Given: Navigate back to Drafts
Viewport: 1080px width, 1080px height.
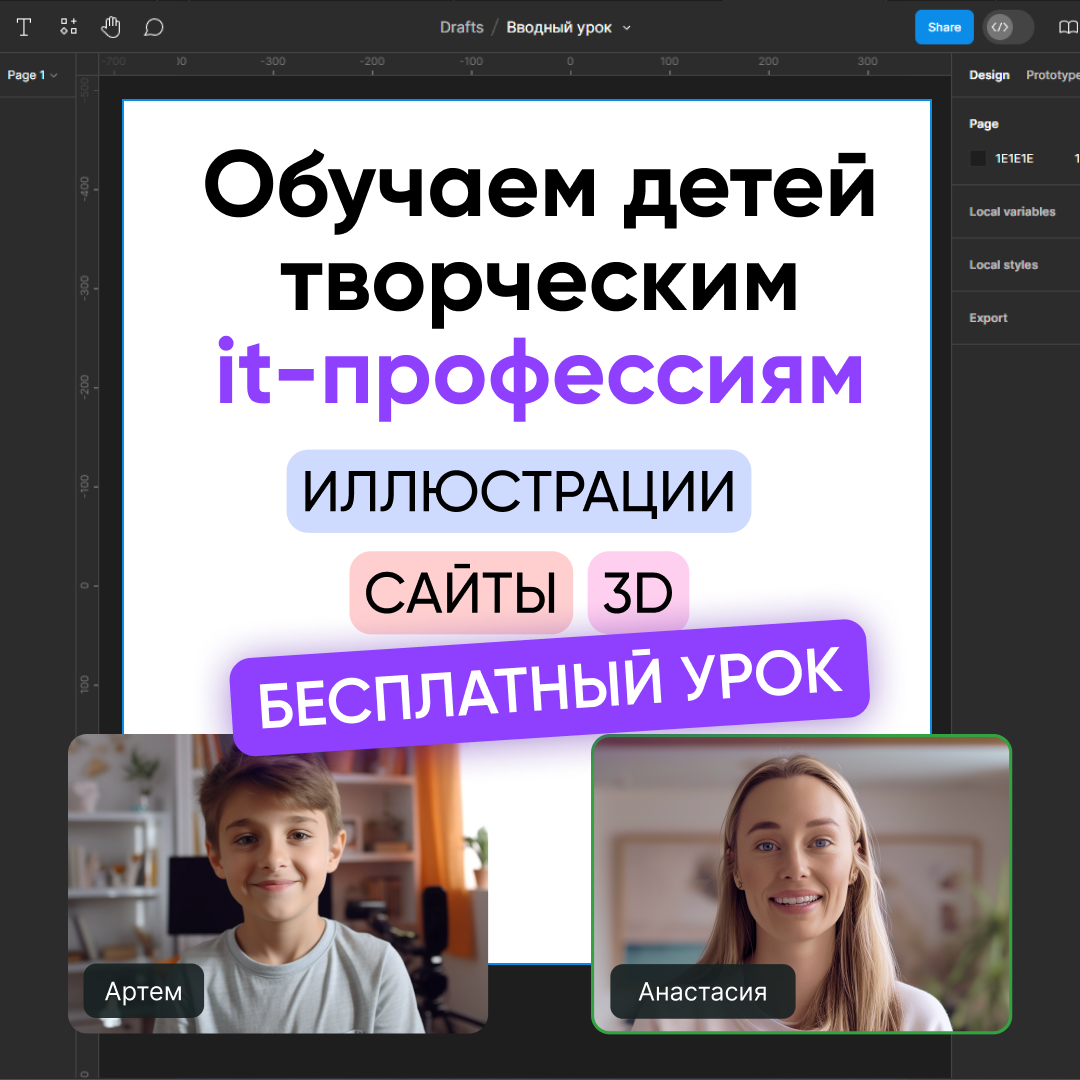Looking at the screenshot, I should tap(461, 27).
